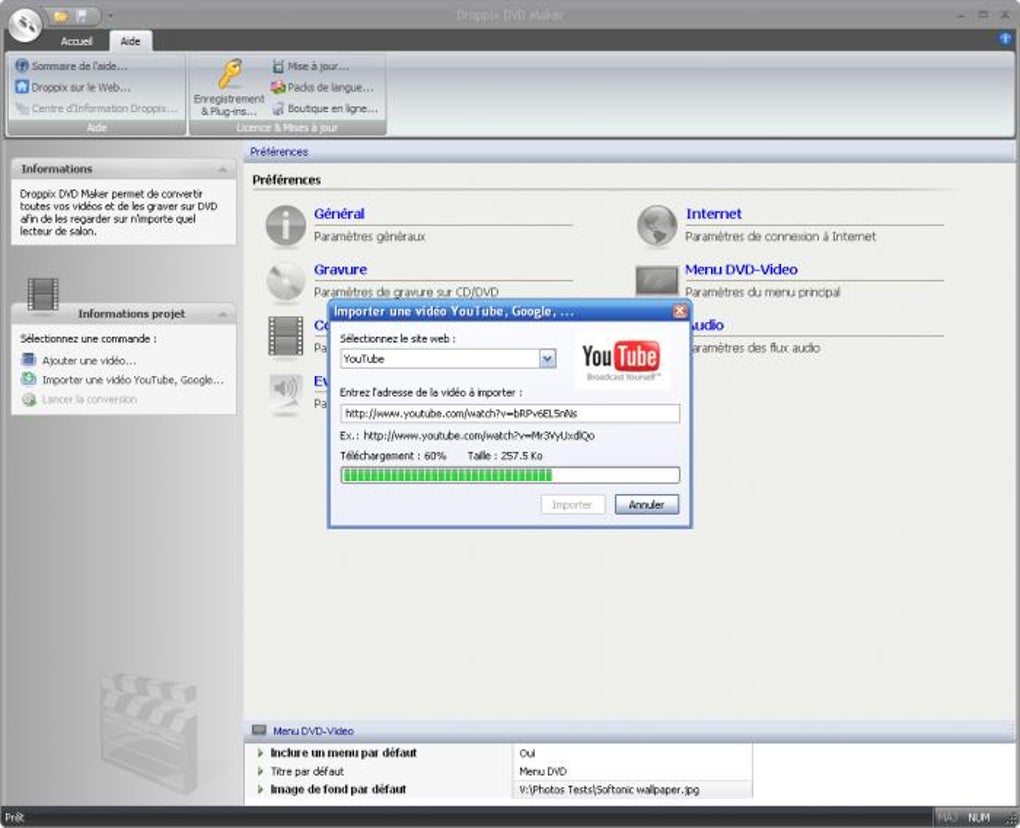Click the video URL input field
Screen dimensions: 1020x828
point(508,413)
